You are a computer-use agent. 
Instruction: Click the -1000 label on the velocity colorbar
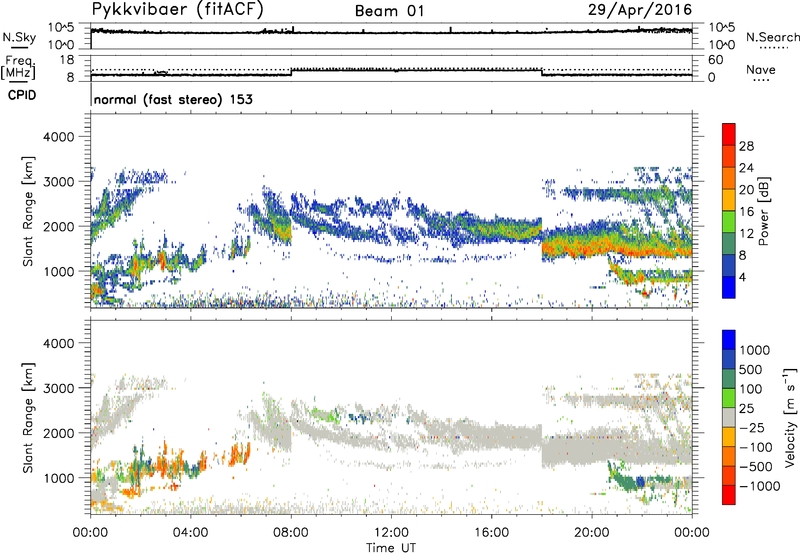(x=760, y=486)
